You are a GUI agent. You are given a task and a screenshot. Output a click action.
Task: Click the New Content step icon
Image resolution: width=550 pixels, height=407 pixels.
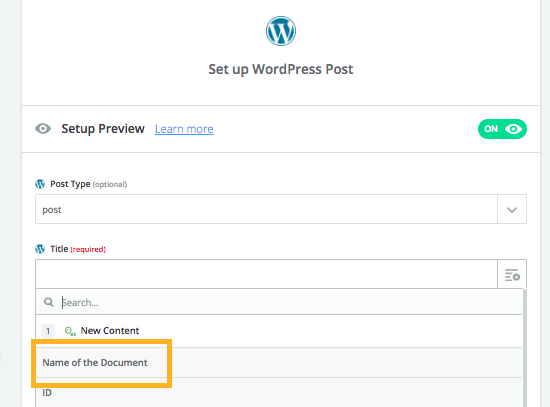pos(70,331)
